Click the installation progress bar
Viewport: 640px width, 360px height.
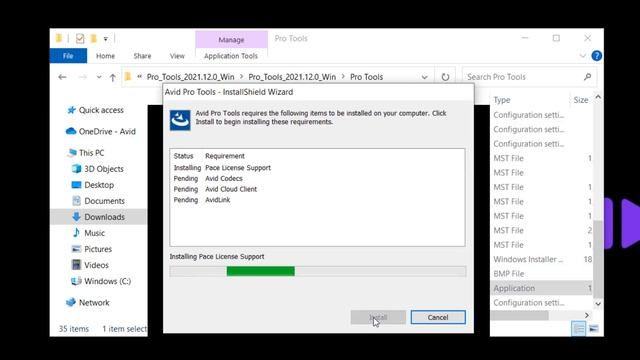[318, 271]
